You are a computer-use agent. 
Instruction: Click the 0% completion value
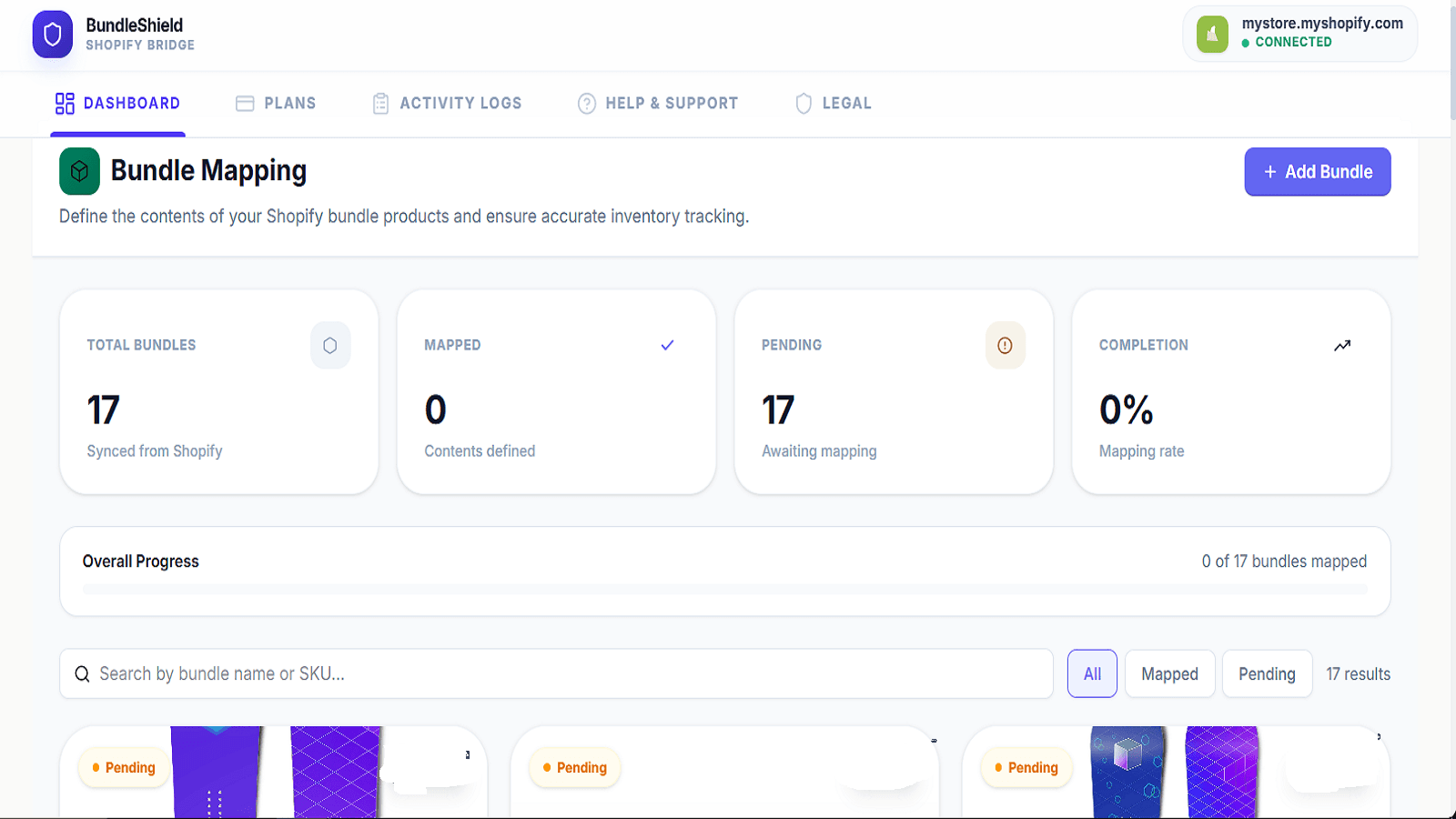pos(1127,410)
